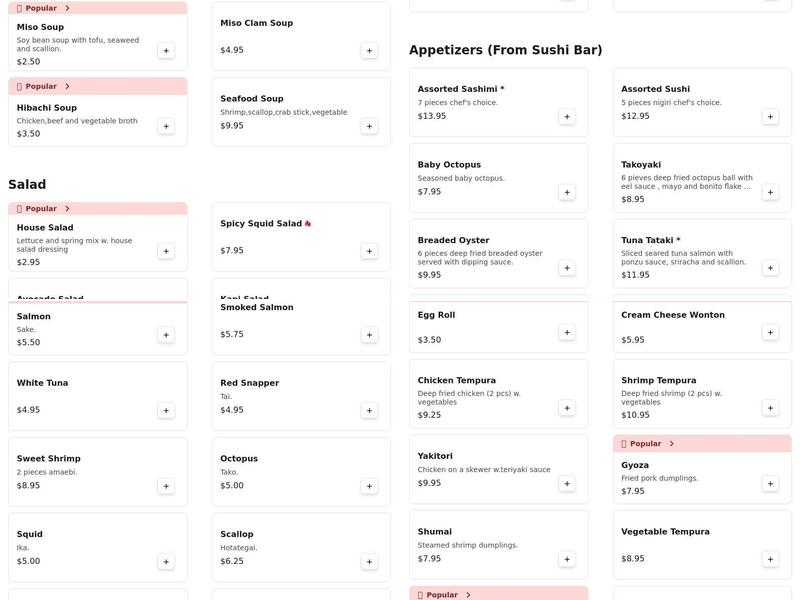Add Takoyaki with the plus icon
Screen dimensions: 800x600
[770, 192]
